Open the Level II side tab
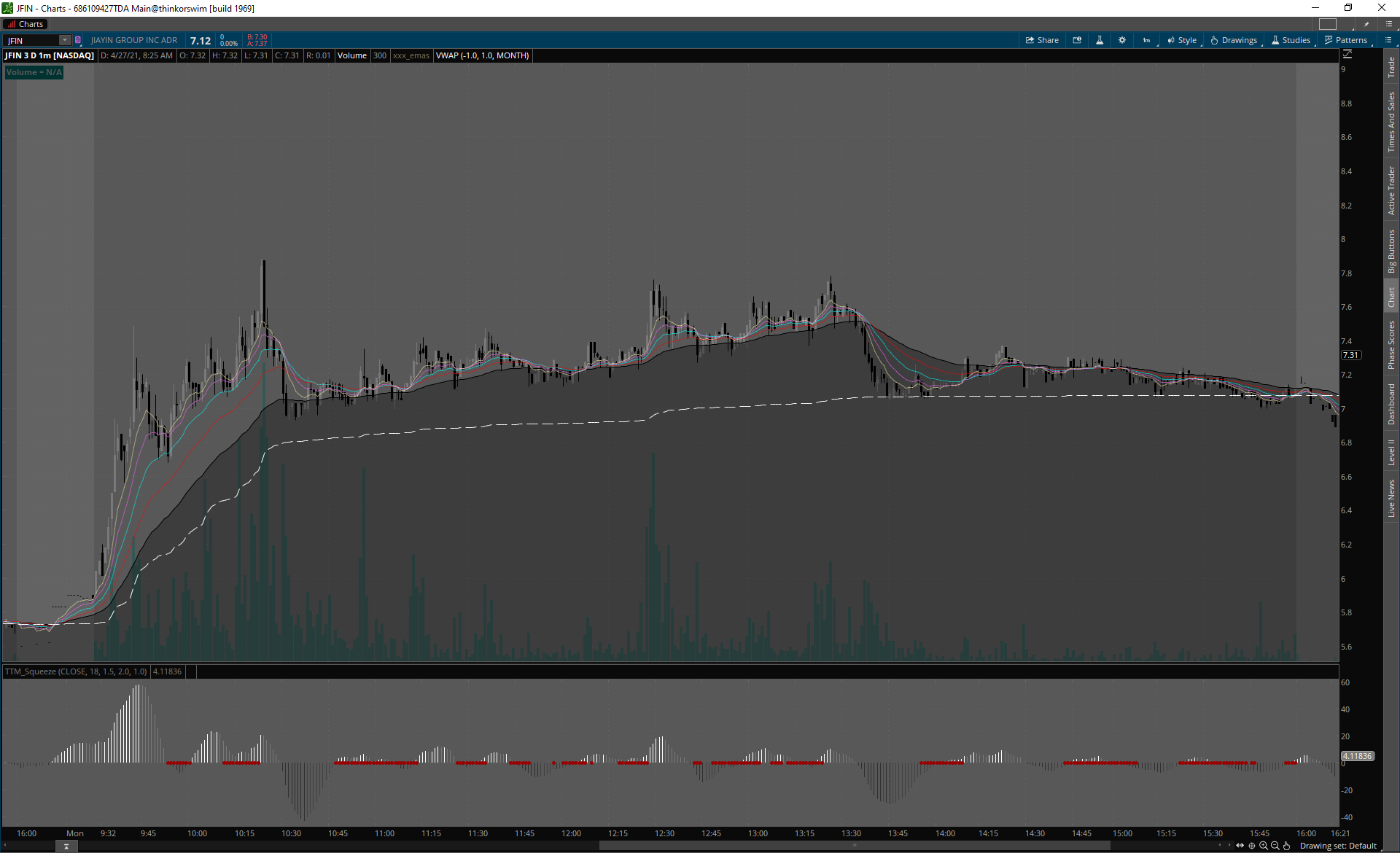The width and height of the screenshot is (1400, 853). coord(1391,452)
